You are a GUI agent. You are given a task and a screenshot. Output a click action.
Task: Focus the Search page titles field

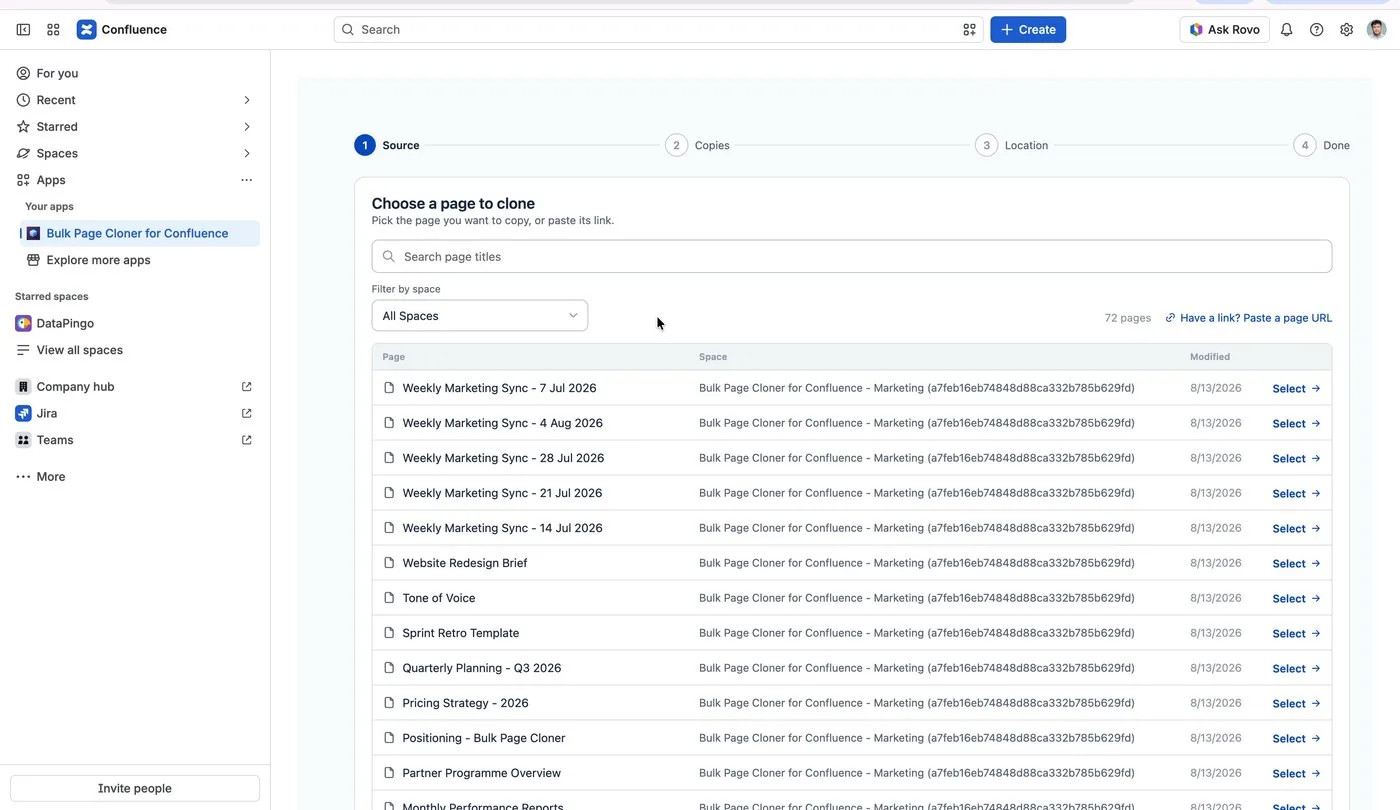(852, 256)
